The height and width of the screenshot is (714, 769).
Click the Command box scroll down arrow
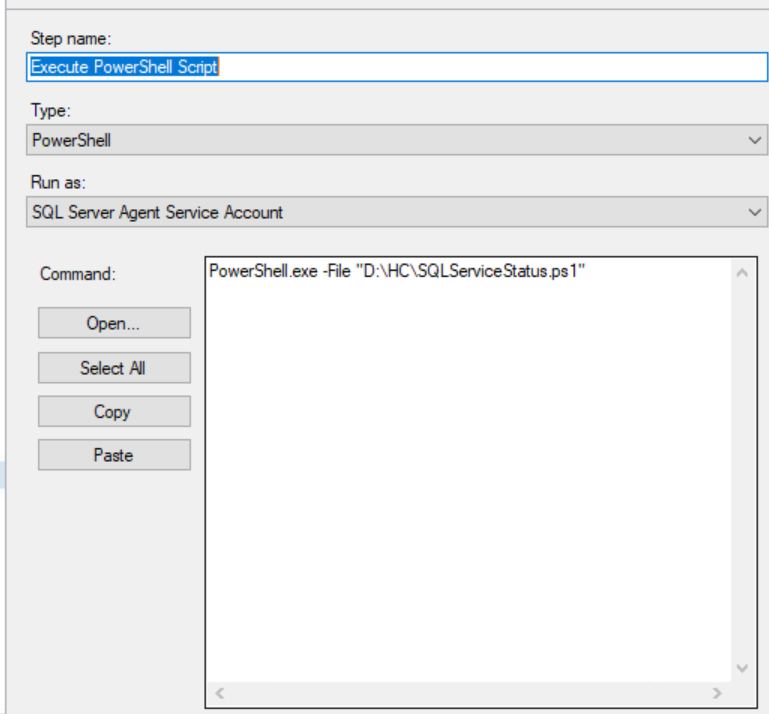[x=742, y=668]
